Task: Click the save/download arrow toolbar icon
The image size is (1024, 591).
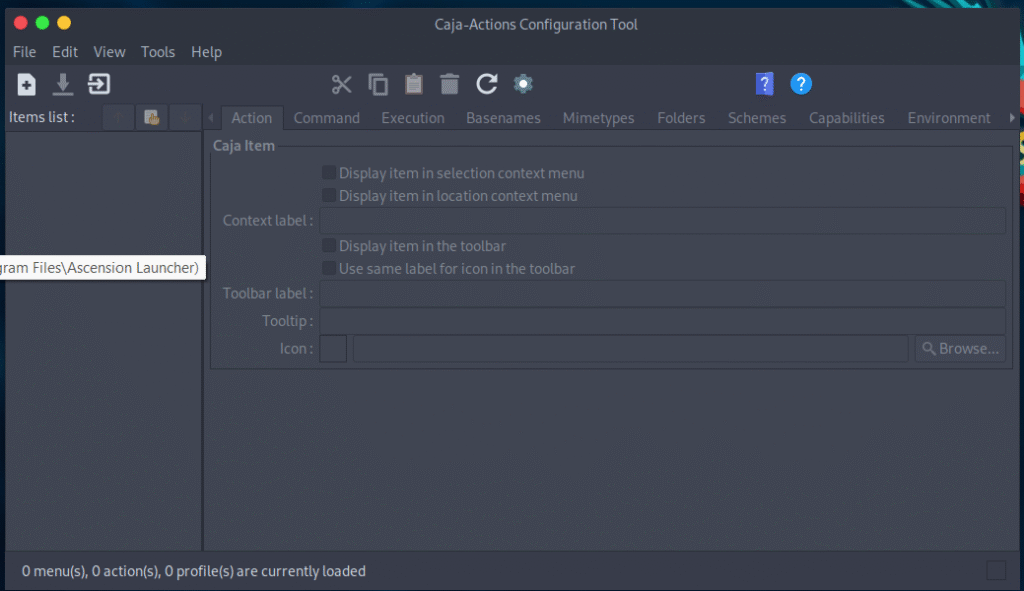Action: [x=63, y=84]
